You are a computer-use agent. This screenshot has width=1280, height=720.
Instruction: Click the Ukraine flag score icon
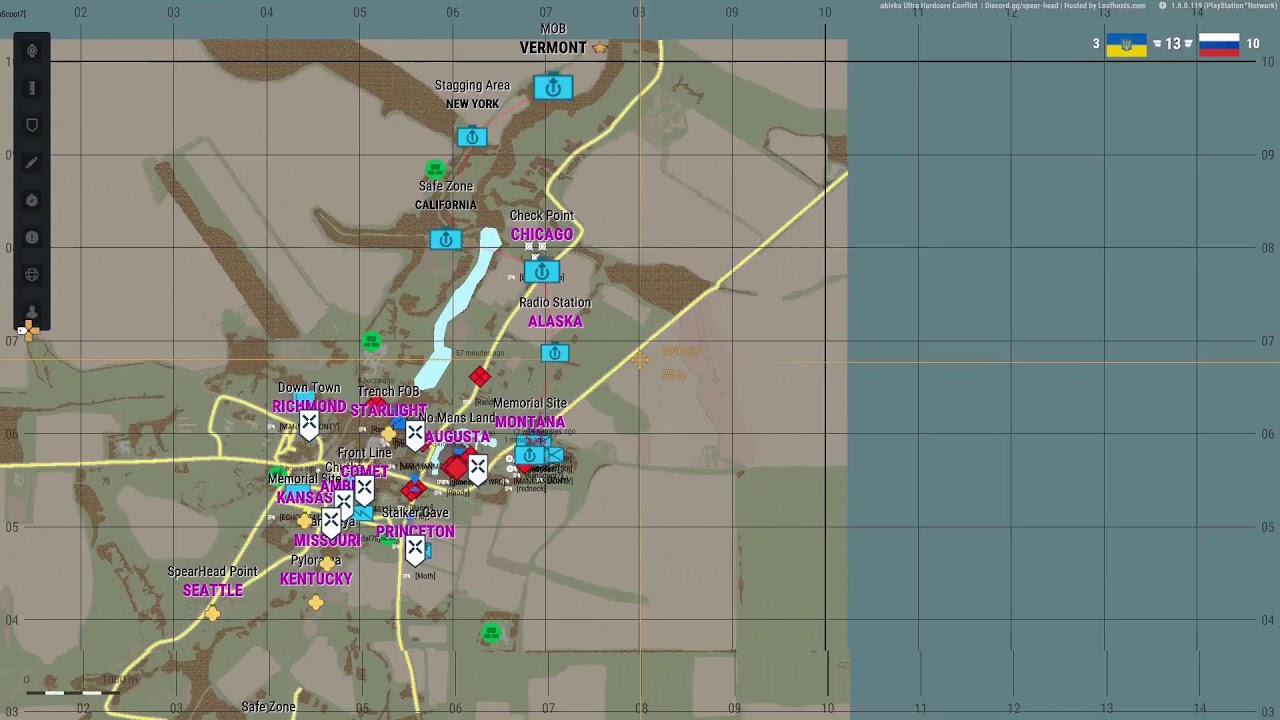pyautogui.click(x=1126, y=44)
